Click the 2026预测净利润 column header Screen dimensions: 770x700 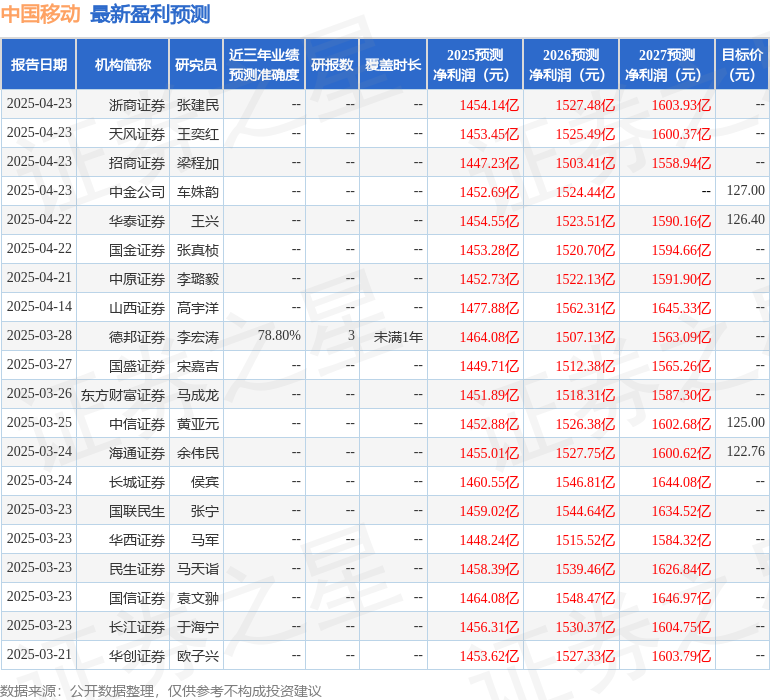coord(571,64)
